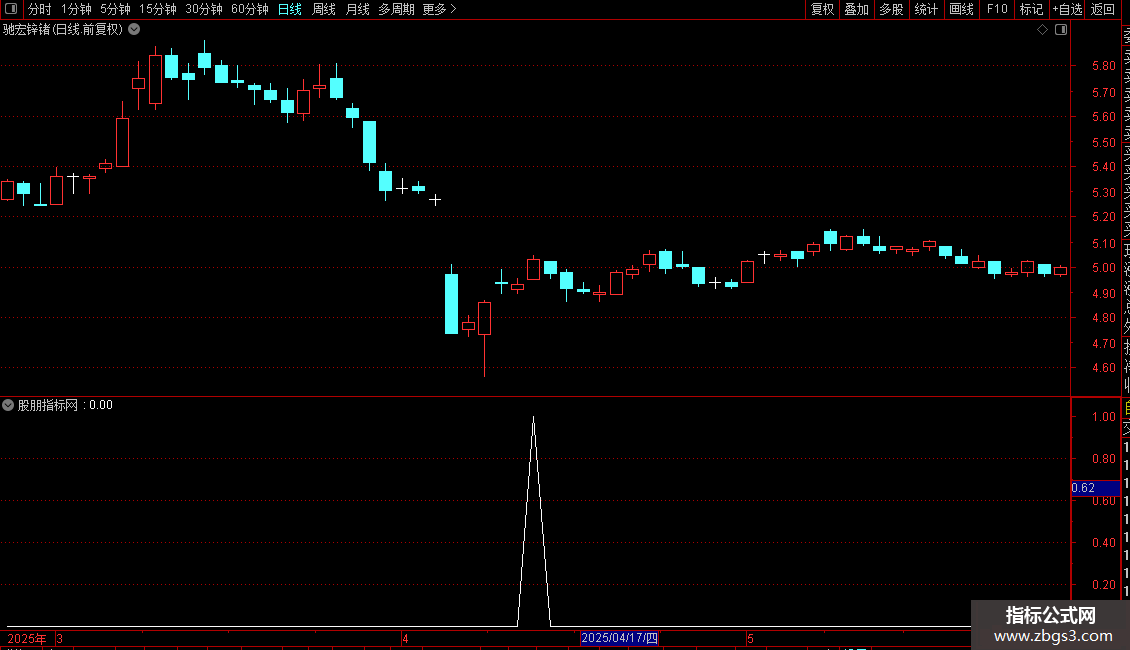Click the month 3 marker on time axis
This screenshot has width=1130, height=650.
pyautogui.click(x=59, y=638)
